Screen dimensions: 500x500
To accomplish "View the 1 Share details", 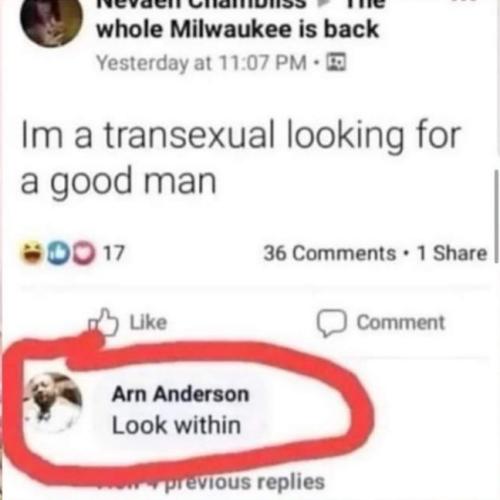I will [x=452, y=253].
